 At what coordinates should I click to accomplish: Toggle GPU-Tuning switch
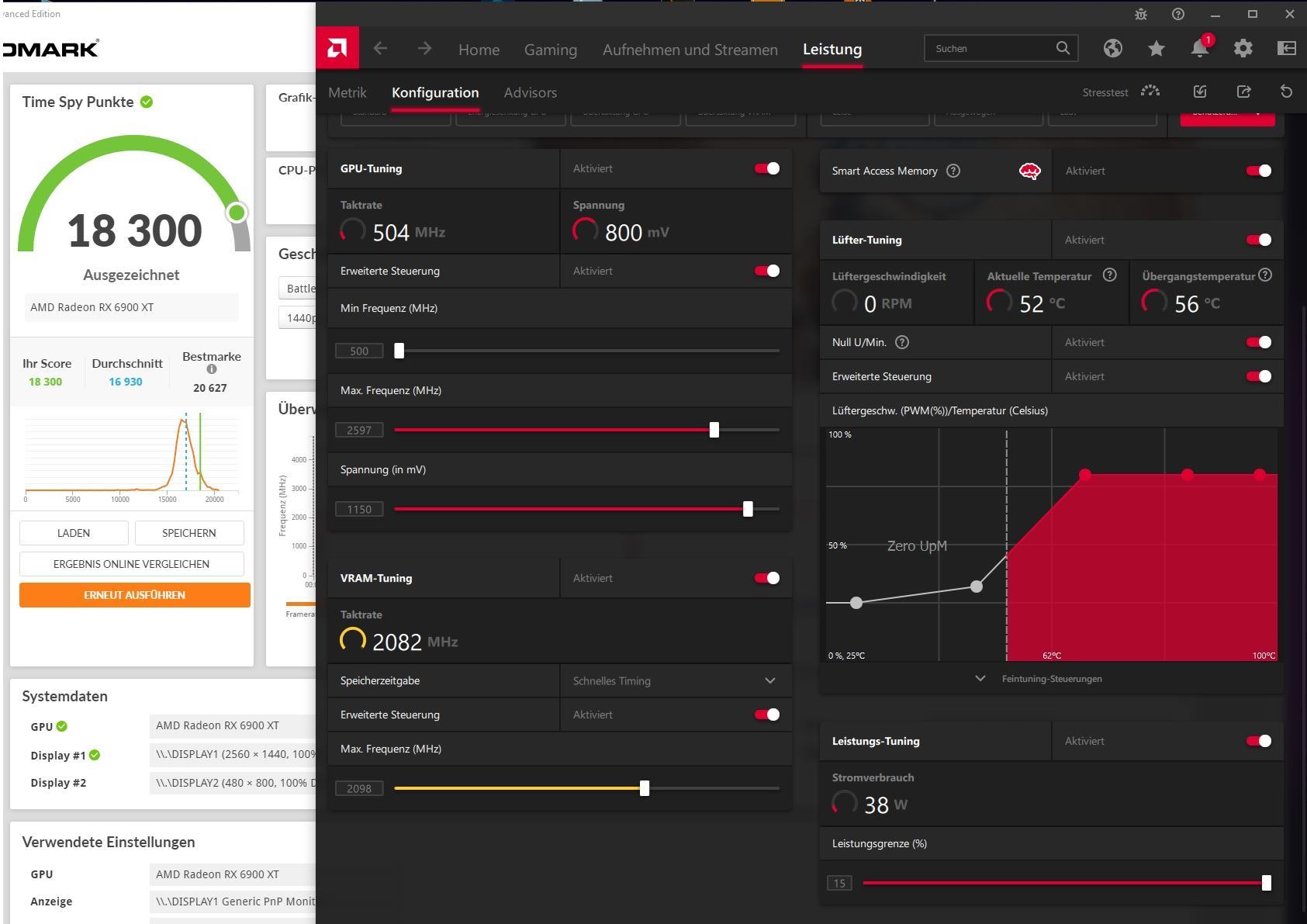click(x=767, y=168)
